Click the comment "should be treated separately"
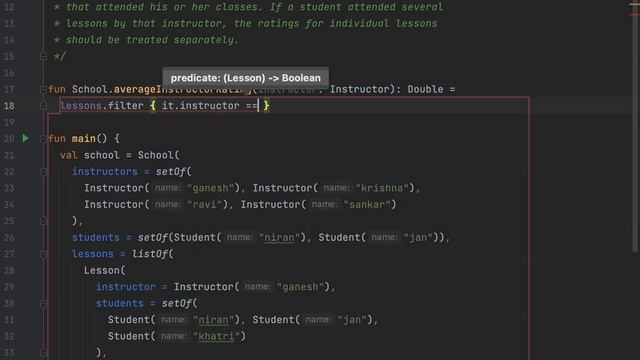This screenshot has height=360, width=640. click(x=149, y=40)
